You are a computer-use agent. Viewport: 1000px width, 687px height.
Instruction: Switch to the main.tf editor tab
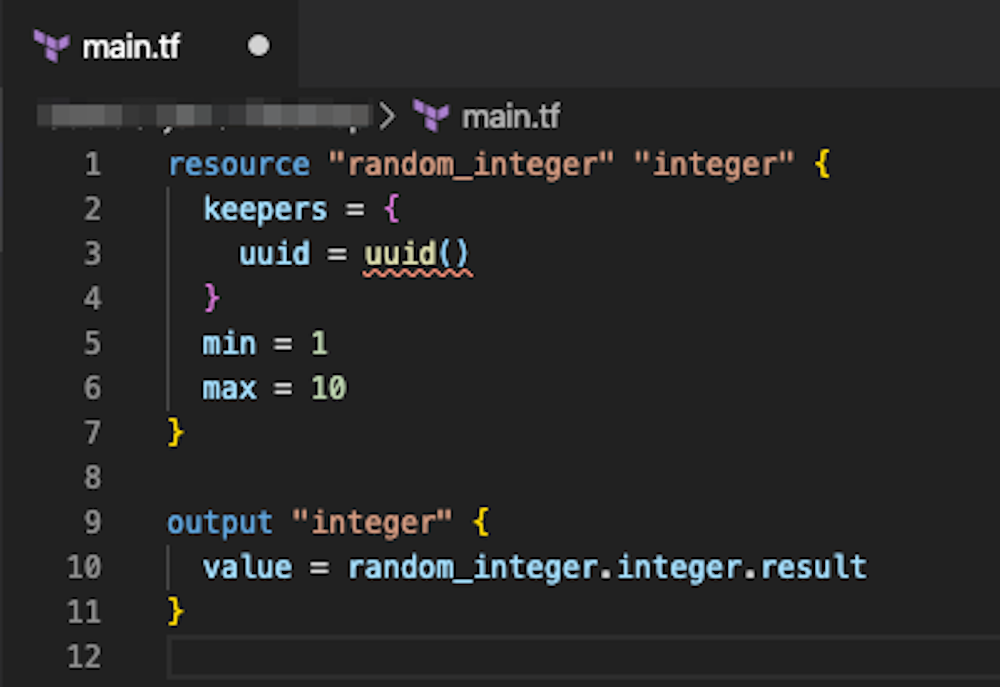coord(130,44)
